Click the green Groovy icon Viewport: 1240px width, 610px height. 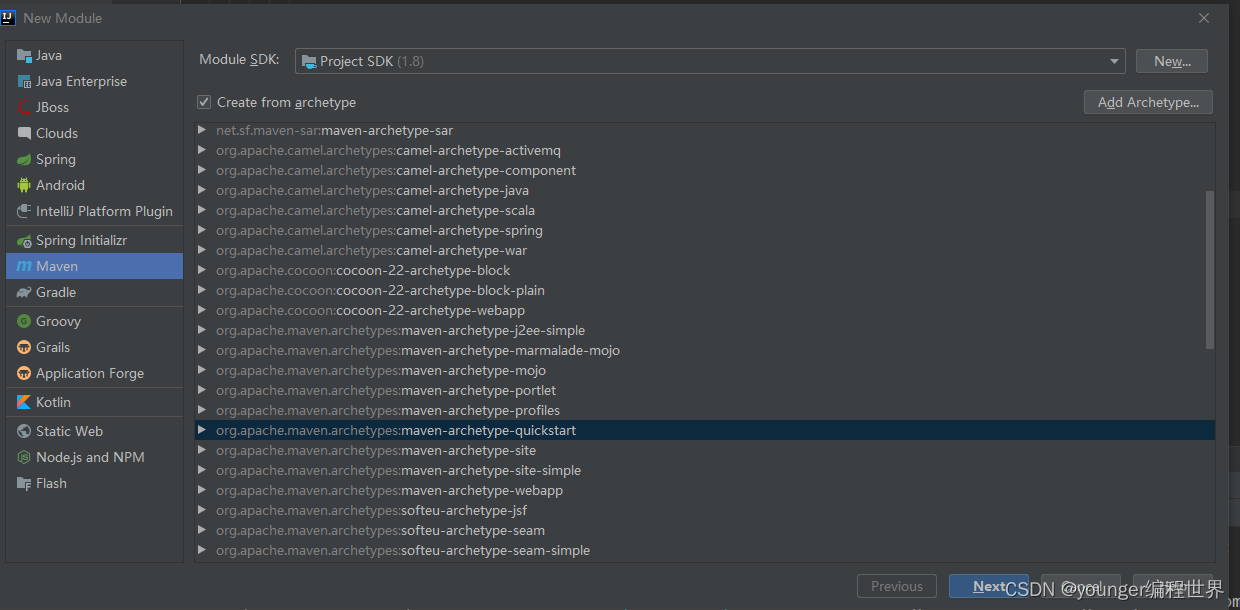(25, 321)
